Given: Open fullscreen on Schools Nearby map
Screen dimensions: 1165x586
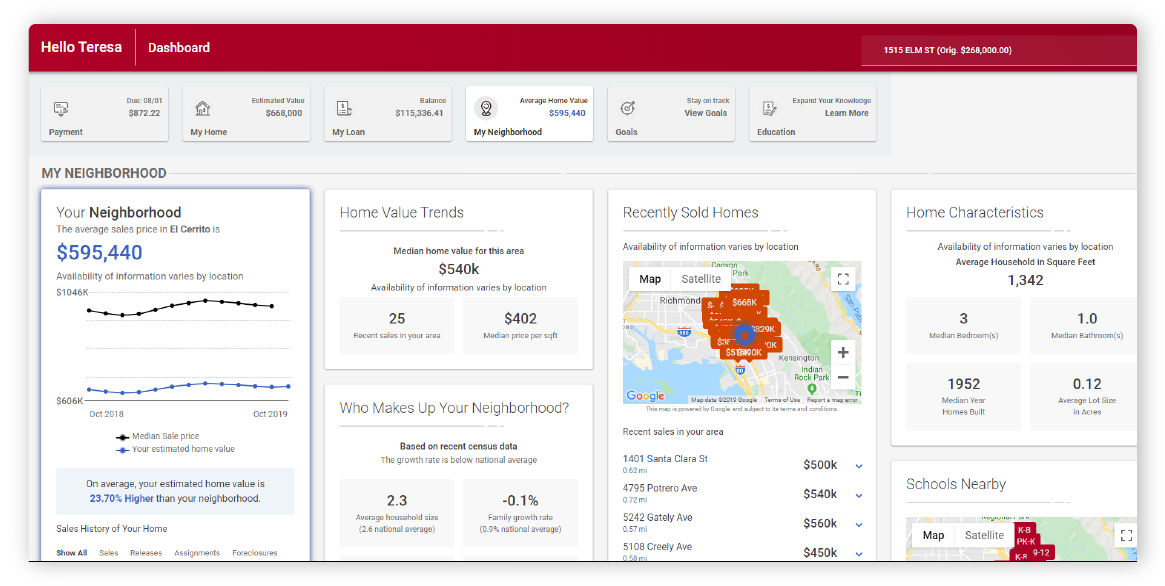Looking at the screenshot, I should click(1126, 535).
